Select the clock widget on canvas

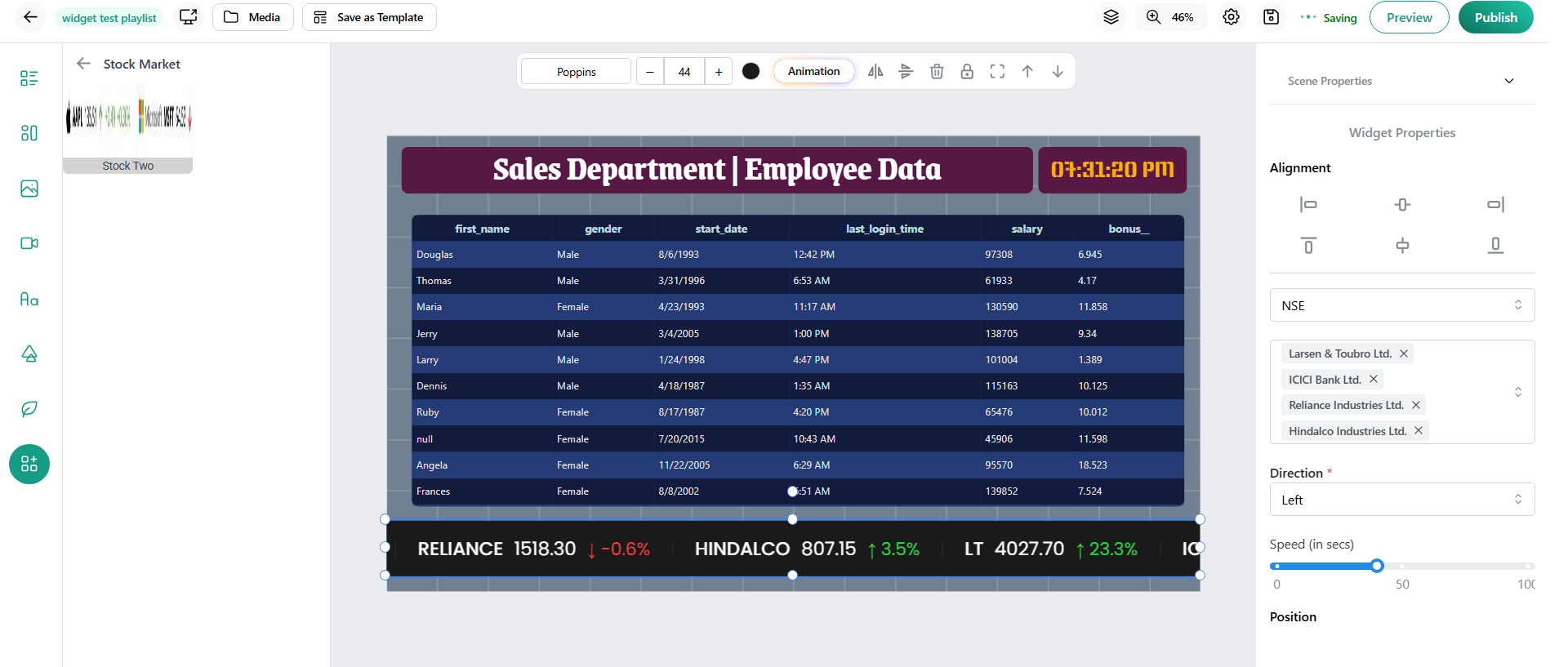click(1112, 170)
